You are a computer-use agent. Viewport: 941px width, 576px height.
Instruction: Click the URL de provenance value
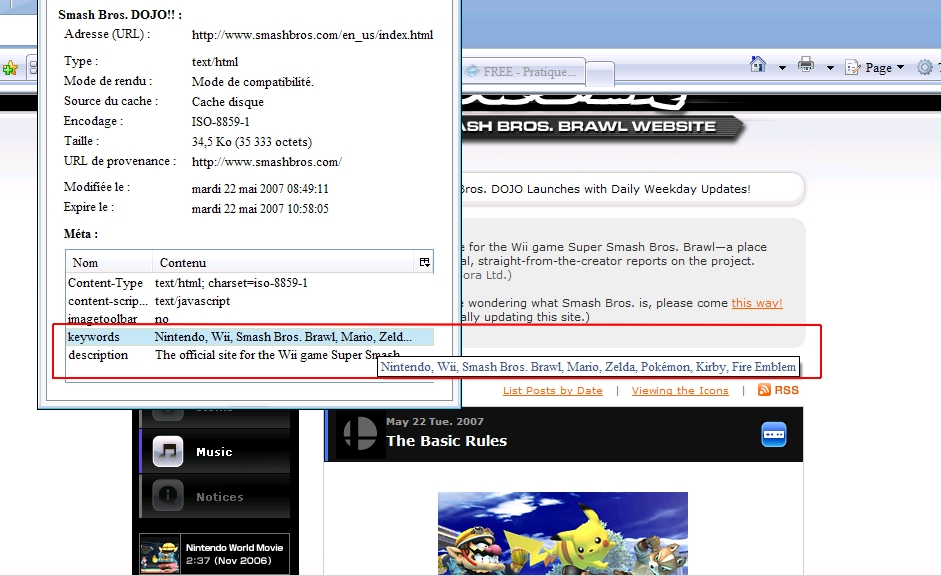point(267,162)
